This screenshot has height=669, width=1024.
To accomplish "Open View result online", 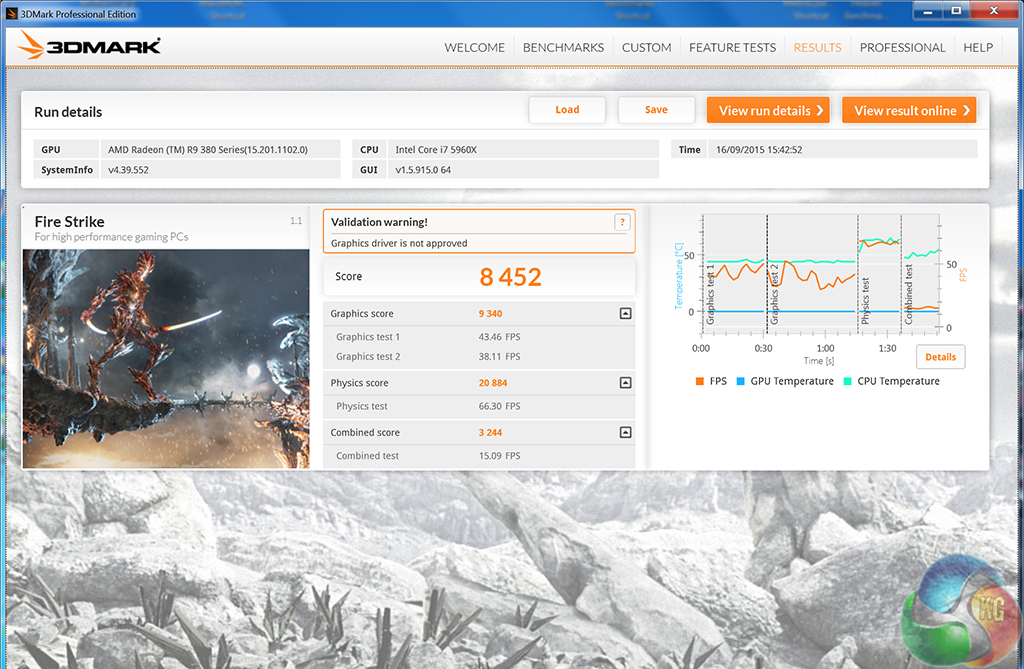I will click(909, 111).
